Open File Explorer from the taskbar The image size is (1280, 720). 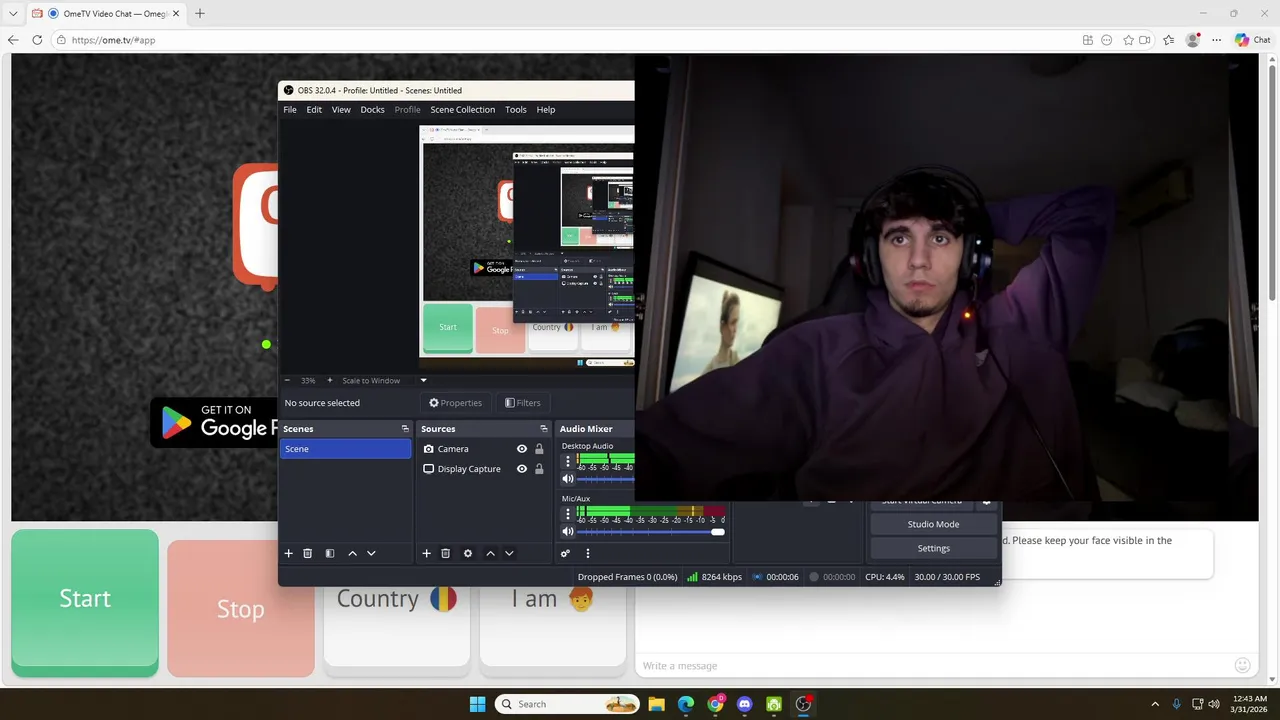(x=656, y=704)
